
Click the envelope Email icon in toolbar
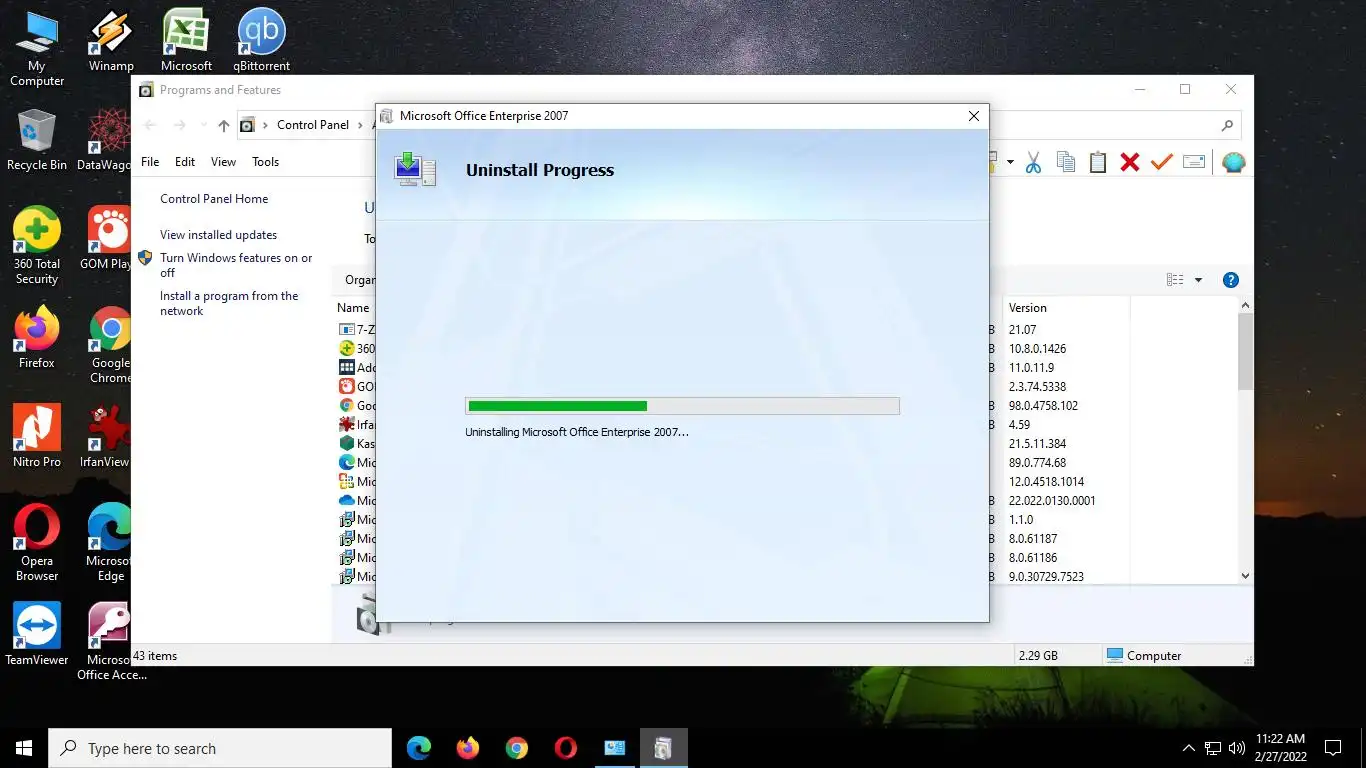[x=1194, y=162]
